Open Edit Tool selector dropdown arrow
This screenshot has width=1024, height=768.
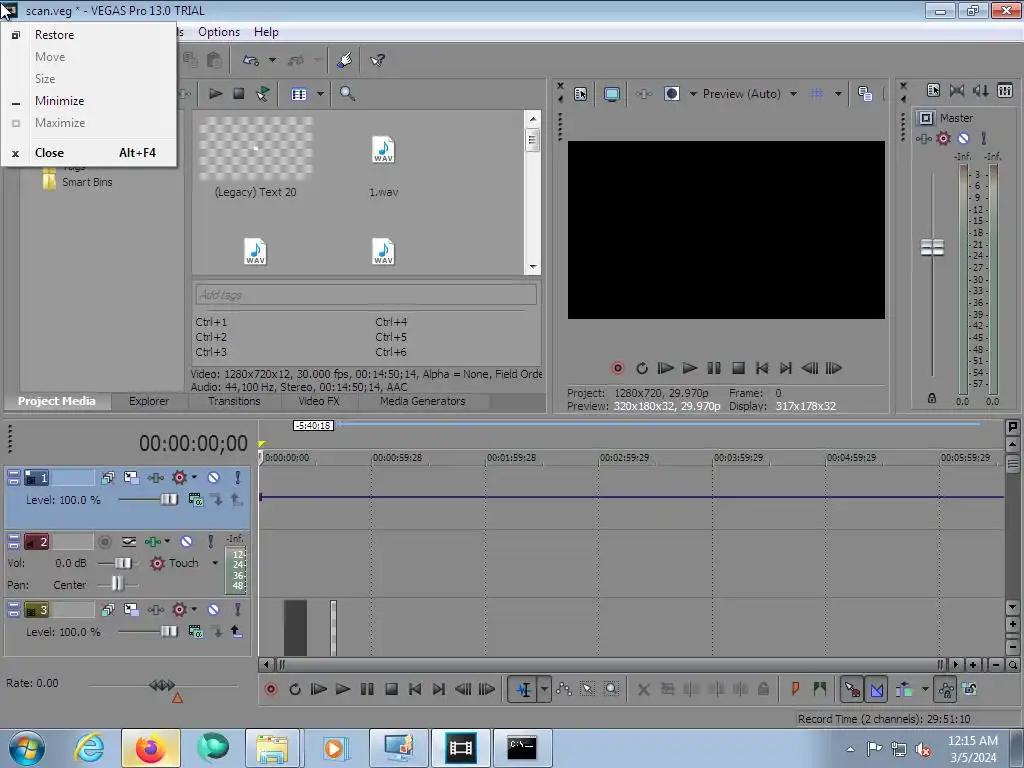point(544,689)
